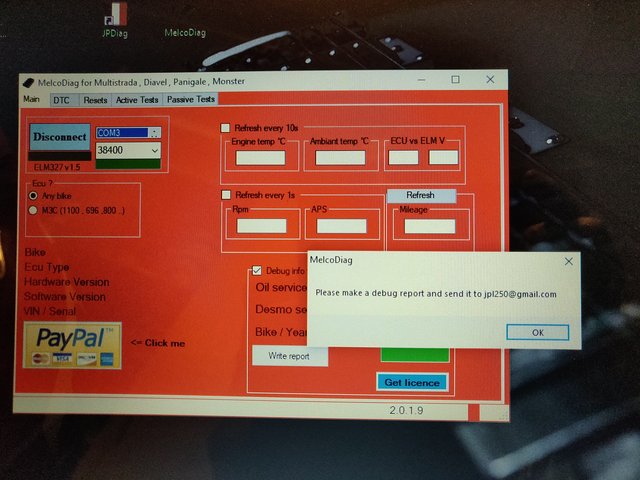Click the Ambiant temp °C field
This screenshot has height=480, width=640.
tap(340, 158)
